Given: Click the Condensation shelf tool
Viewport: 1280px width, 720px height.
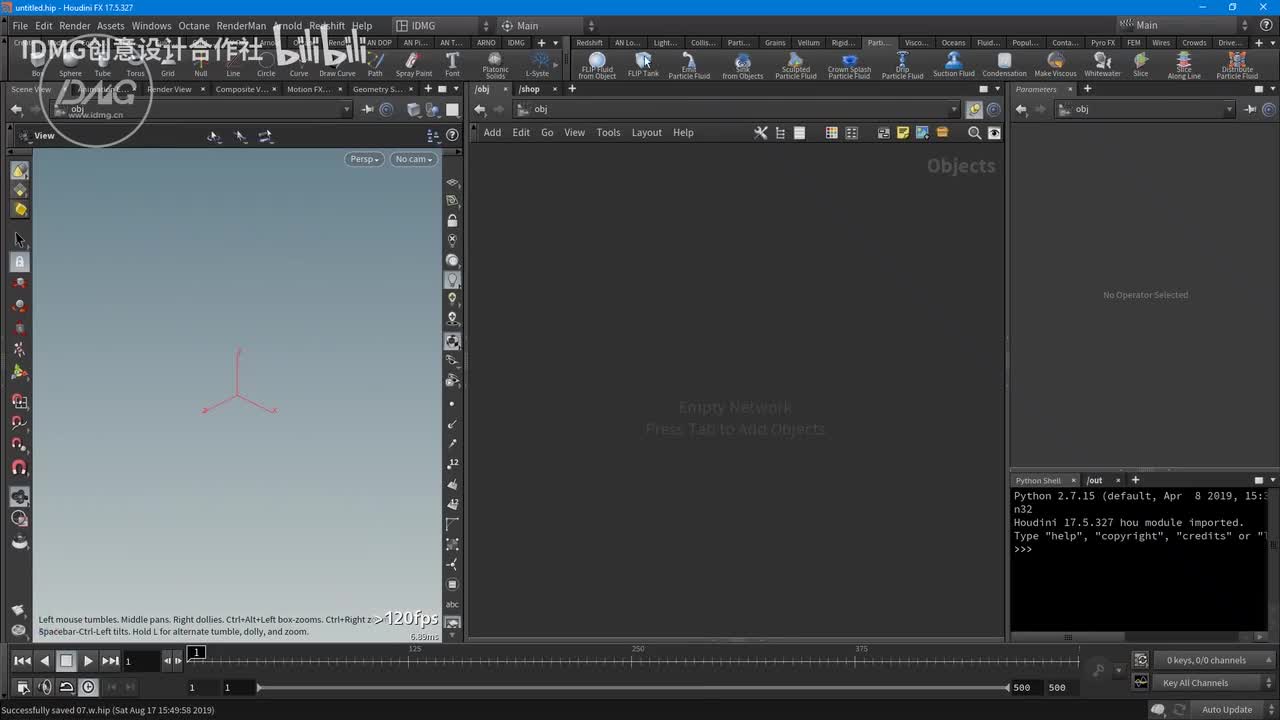Looking at the screenshot, I should tap(1004, 65).
